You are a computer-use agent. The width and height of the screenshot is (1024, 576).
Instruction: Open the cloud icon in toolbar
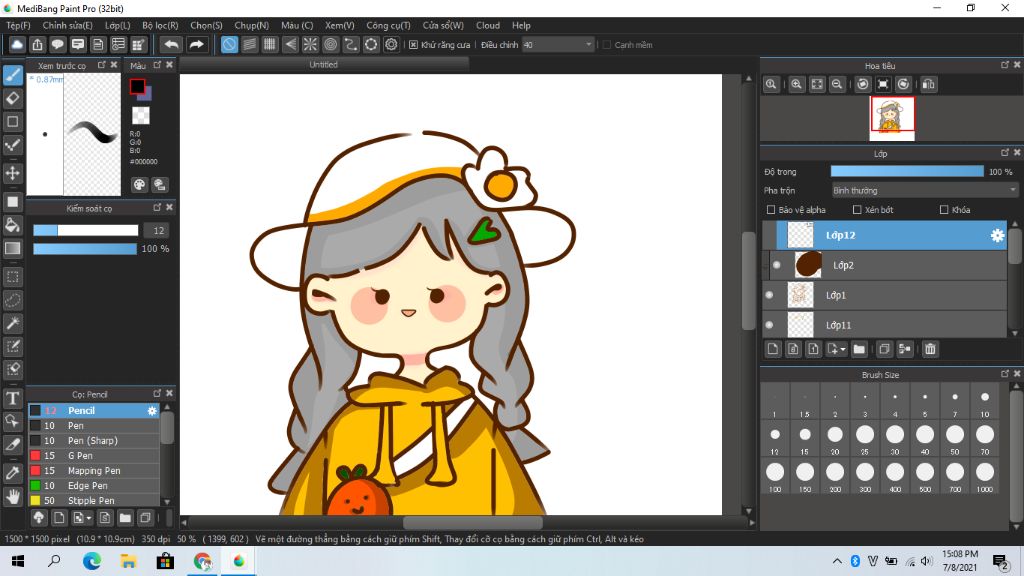[x=17, y=44]
